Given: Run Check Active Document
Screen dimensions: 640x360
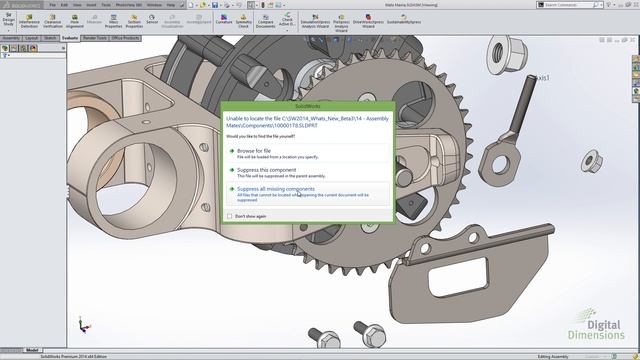Looking at the screenshot, I should [x=287, y=19].
